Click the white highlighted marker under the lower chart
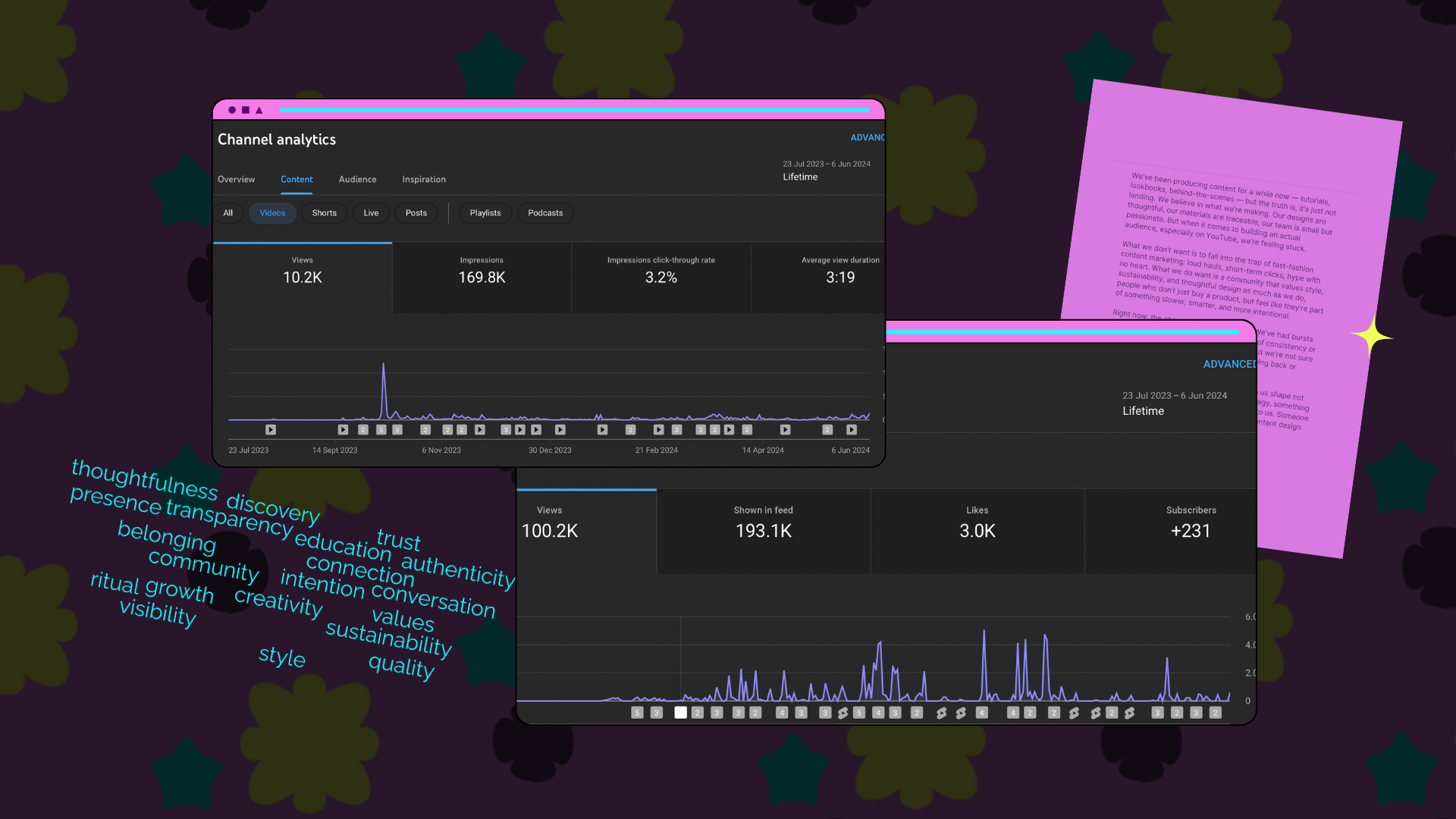Viewport: 1456px width, 819px height. coord(680,713)
